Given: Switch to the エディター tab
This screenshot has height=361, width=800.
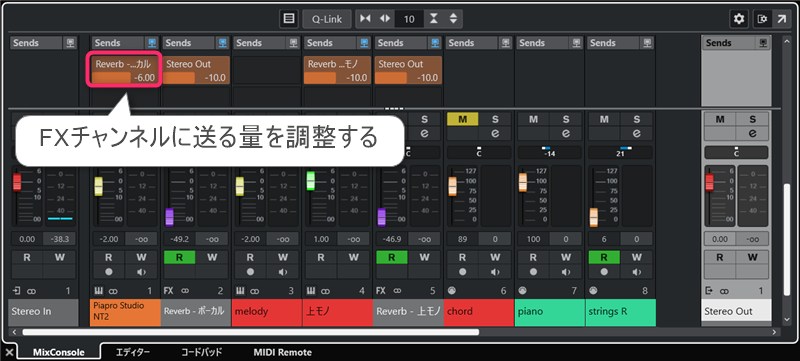Looking at the screenshot, I should 133,352.
